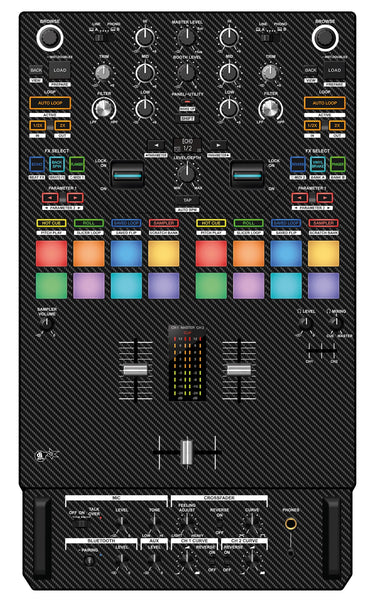375x602 pixels.
Task: Click the channel 2 volume fader cap
Action: click(x=239, y=370)
